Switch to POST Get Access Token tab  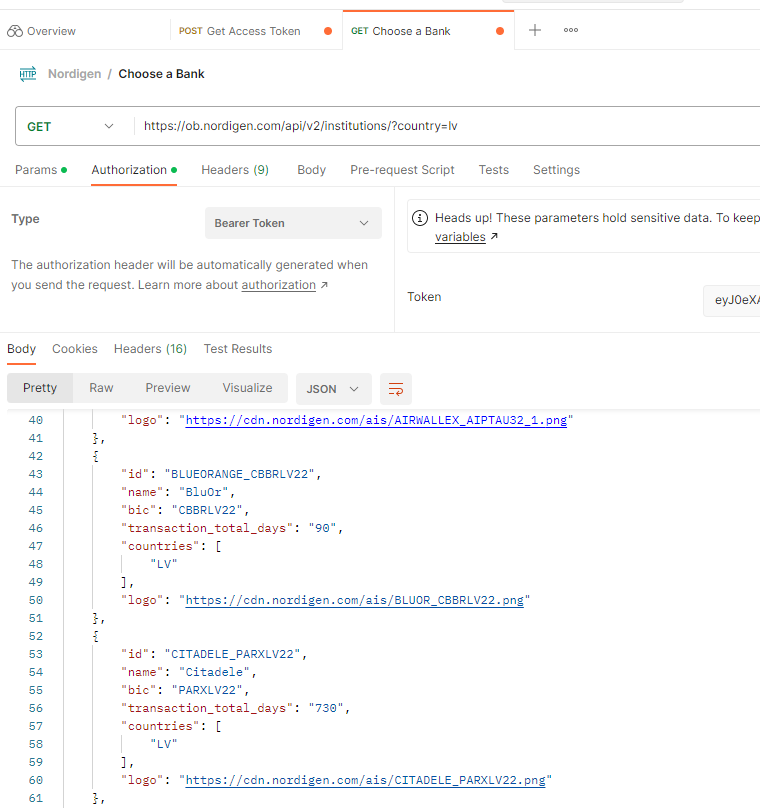coord(240,31)
